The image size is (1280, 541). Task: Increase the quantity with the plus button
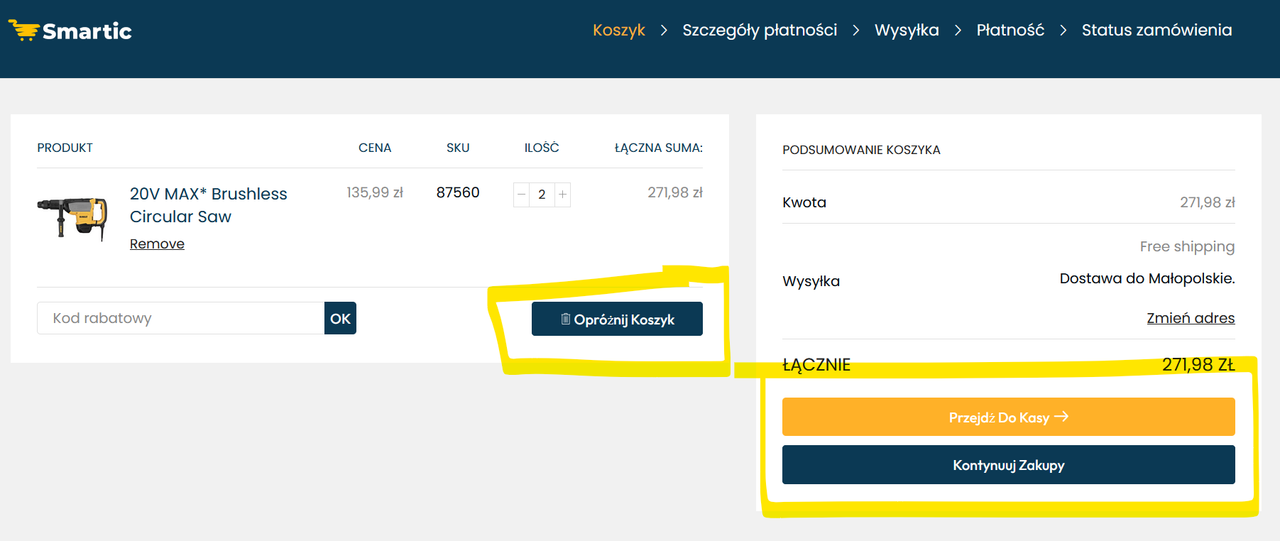[x=562, y=194]
